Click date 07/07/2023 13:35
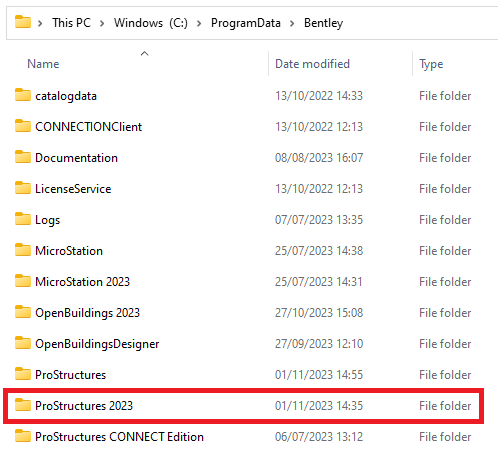 point(319,220)
